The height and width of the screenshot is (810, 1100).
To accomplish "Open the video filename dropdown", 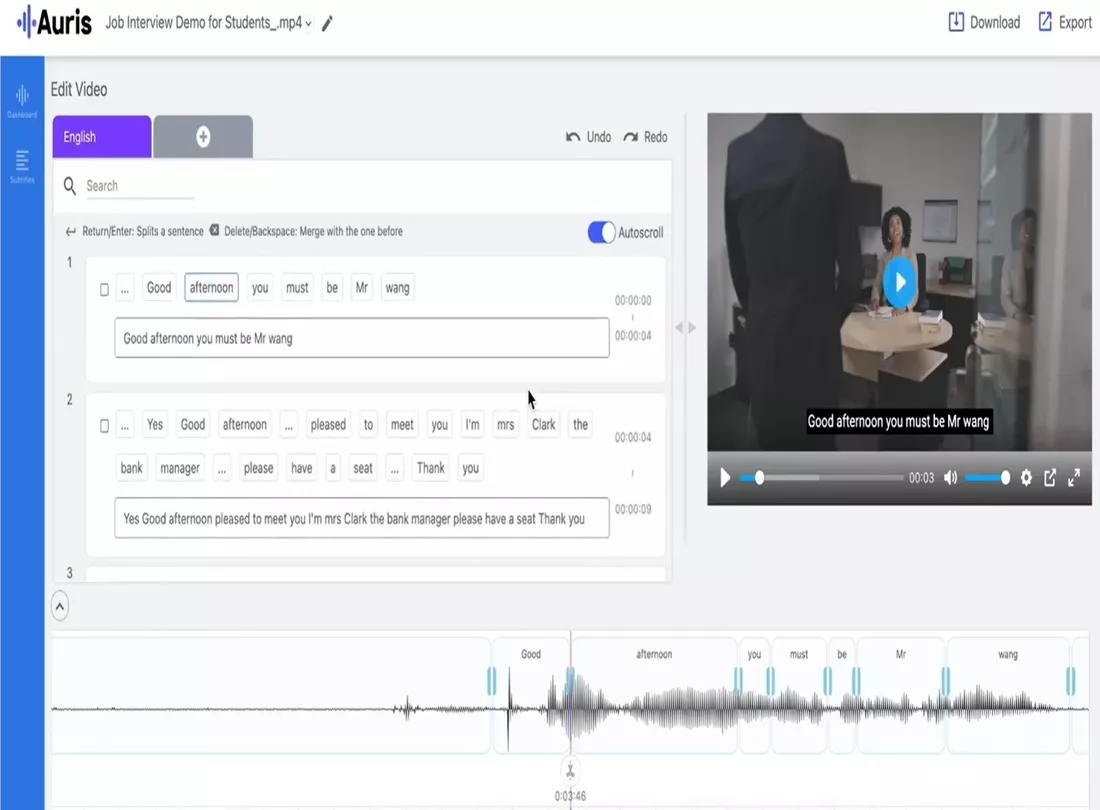I will click(x=310, y=22).
